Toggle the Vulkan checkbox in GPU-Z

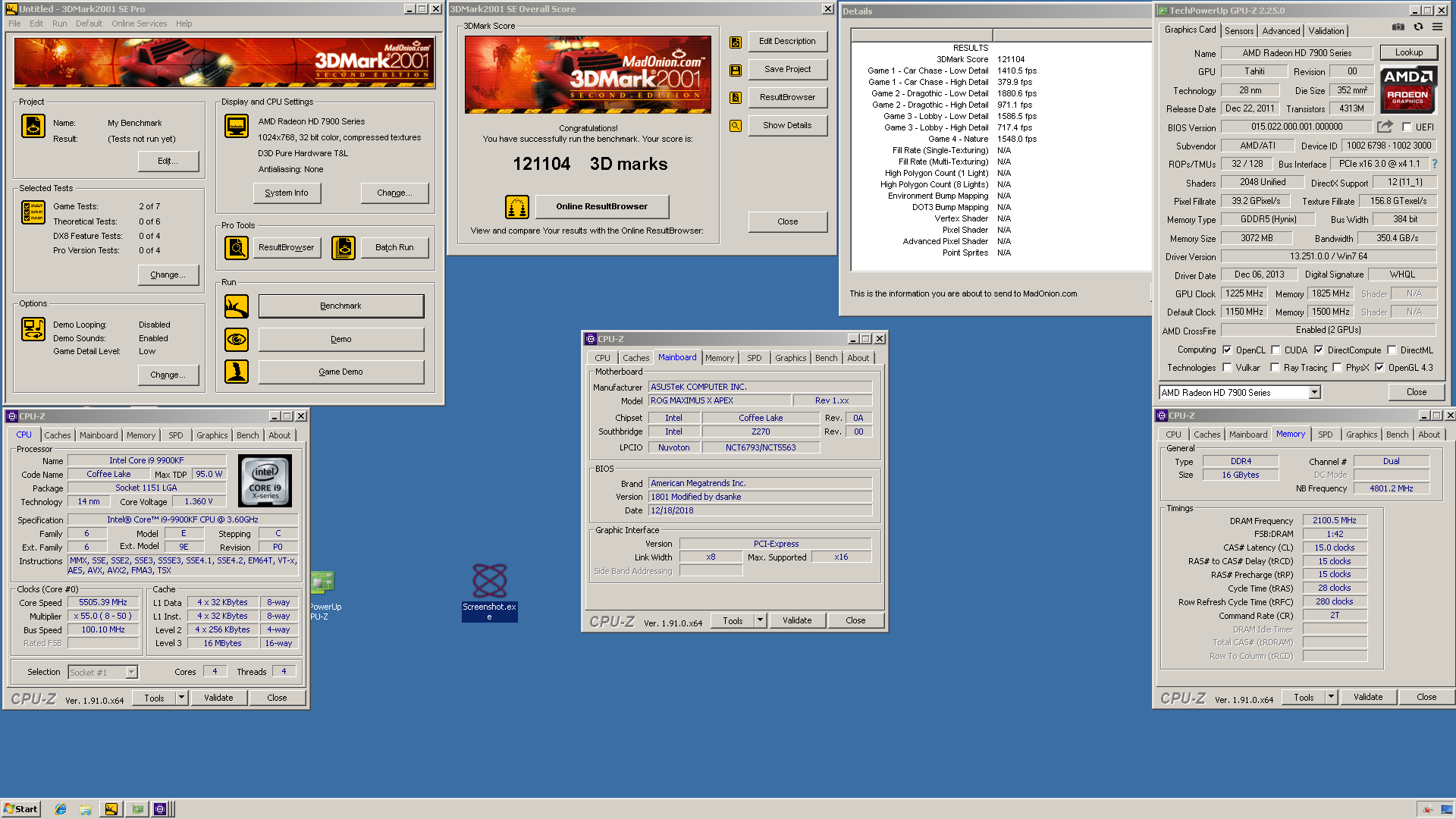click(1227, 368)
